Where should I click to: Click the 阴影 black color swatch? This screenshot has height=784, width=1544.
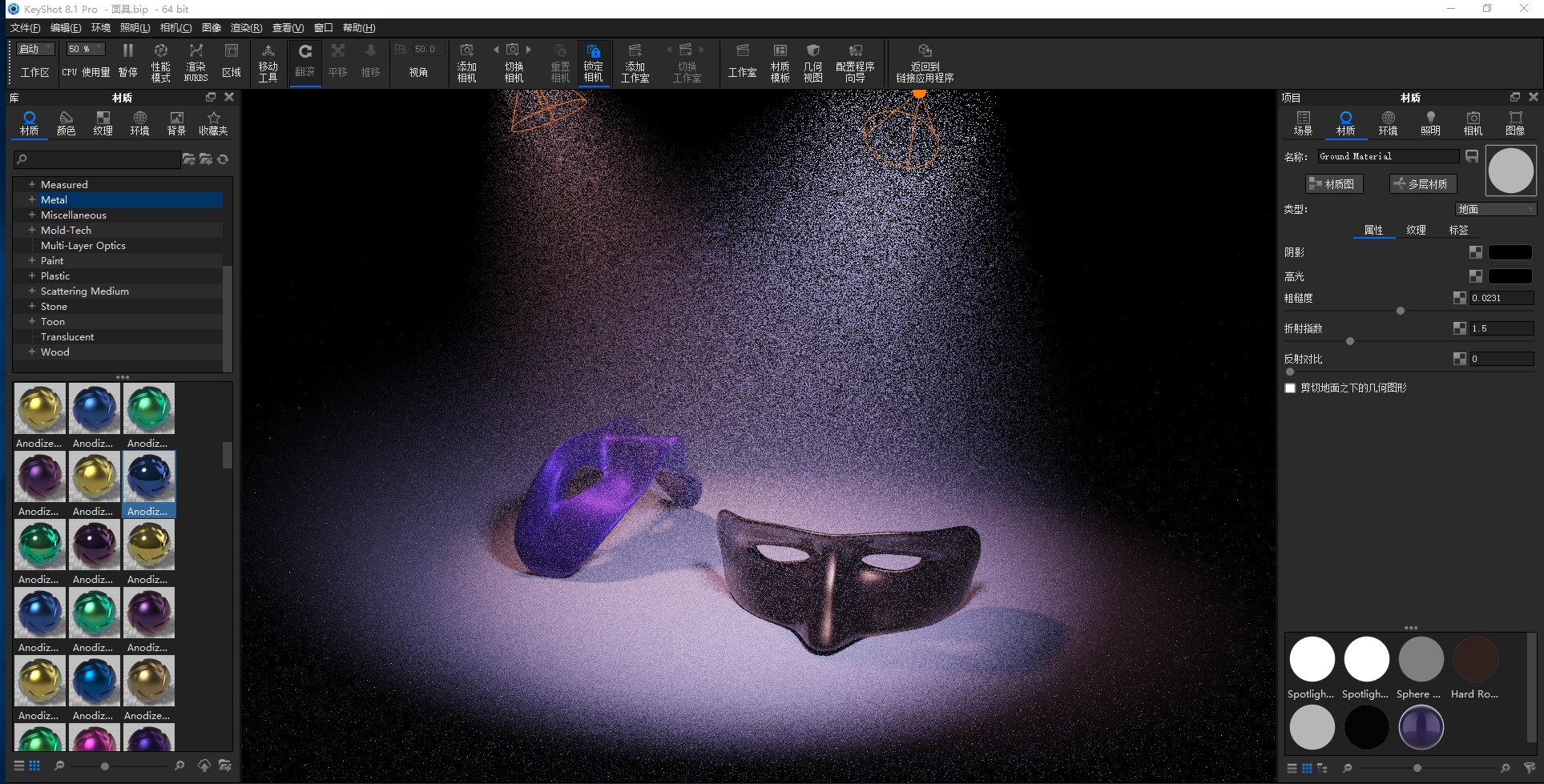coord(1510,253)
